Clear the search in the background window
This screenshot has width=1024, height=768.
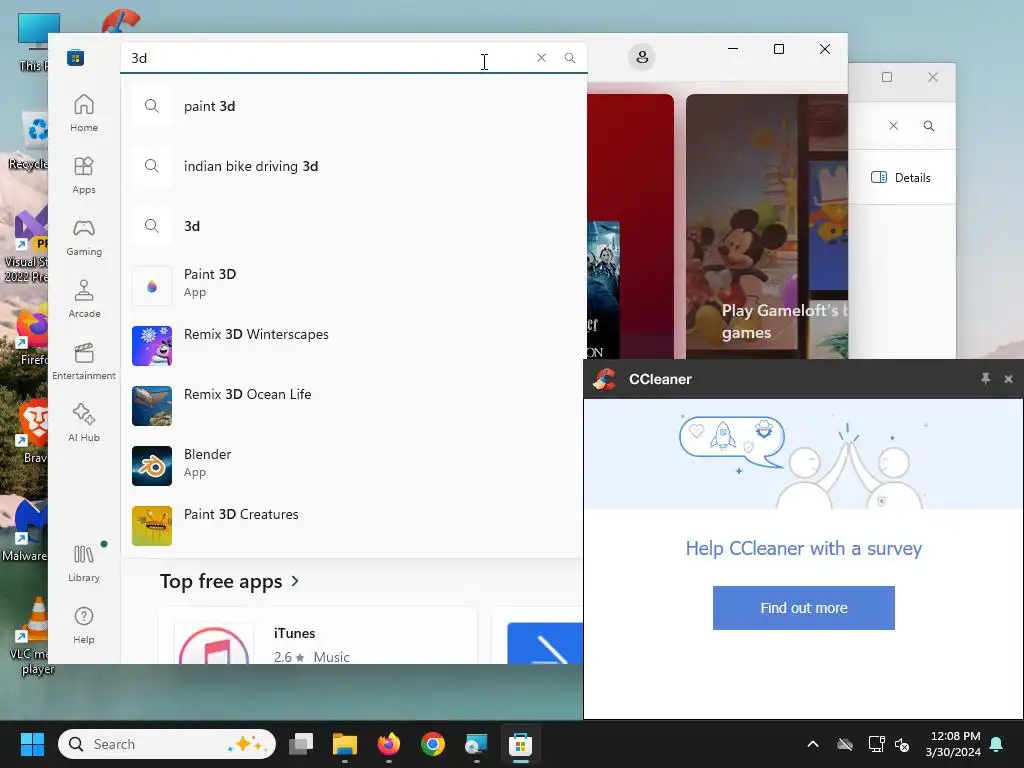point(893,125)
